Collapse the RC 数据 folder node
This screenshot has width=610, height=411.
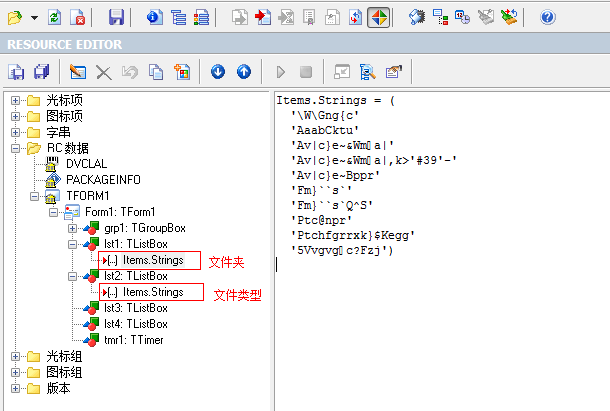[x=16, y=148]
